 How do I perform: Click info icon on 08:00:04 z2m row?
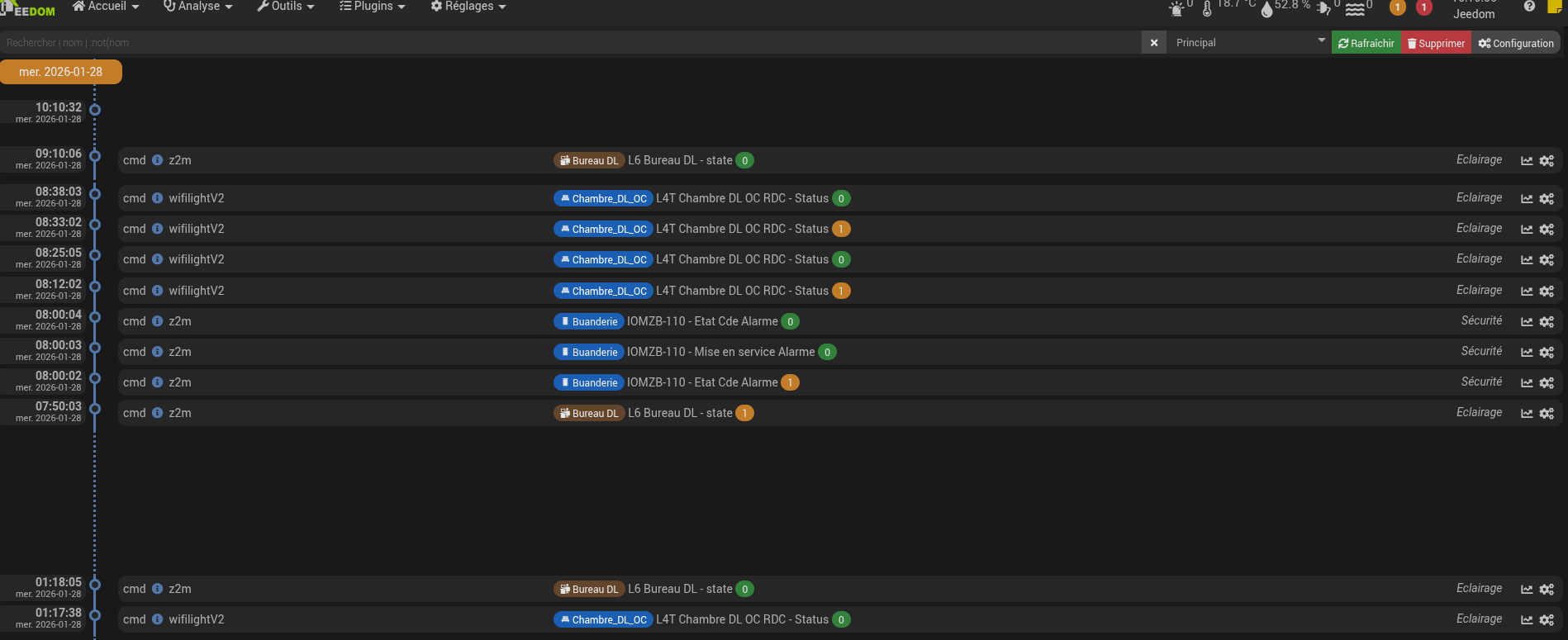click(x=157, y=321)
